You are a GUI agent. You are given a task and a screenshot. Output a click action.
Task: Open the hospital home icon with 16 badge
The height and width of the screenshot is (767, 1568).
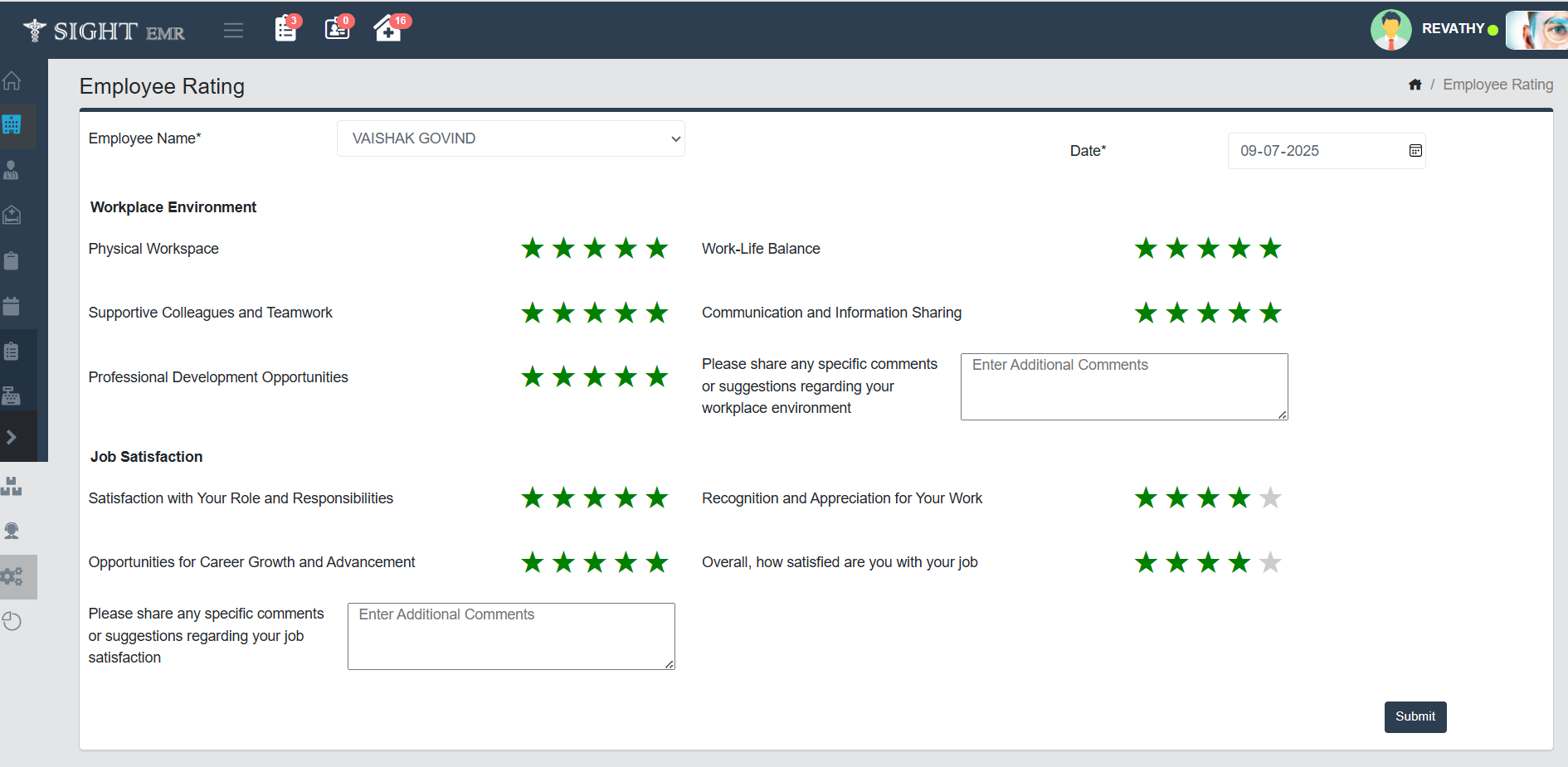point(387,29)
